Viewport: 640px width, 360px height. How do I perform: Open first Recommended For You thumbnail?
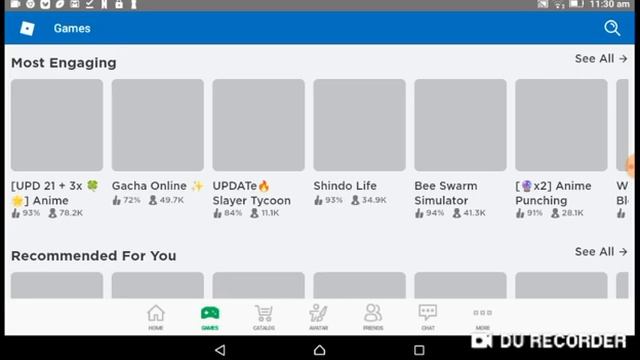[x=57, y=285]
